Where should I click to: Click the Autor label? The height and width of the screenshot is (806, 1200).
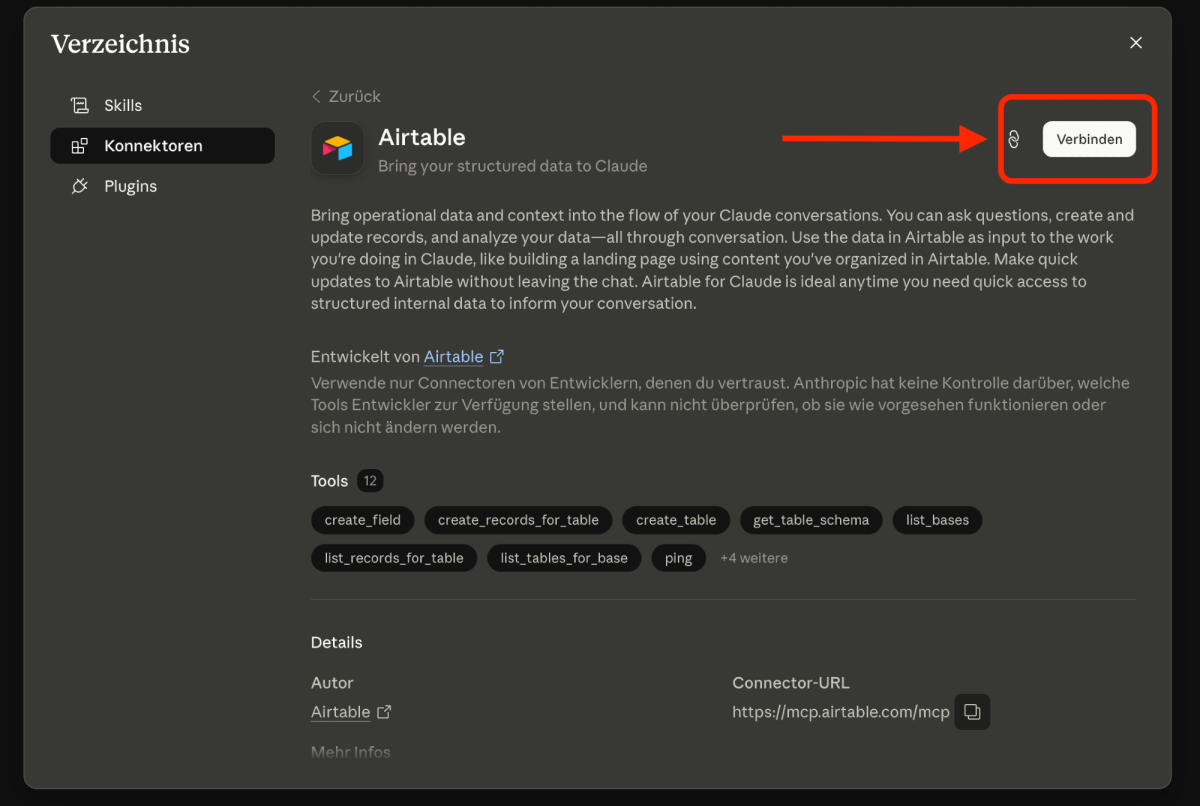[x=332, y=683]
